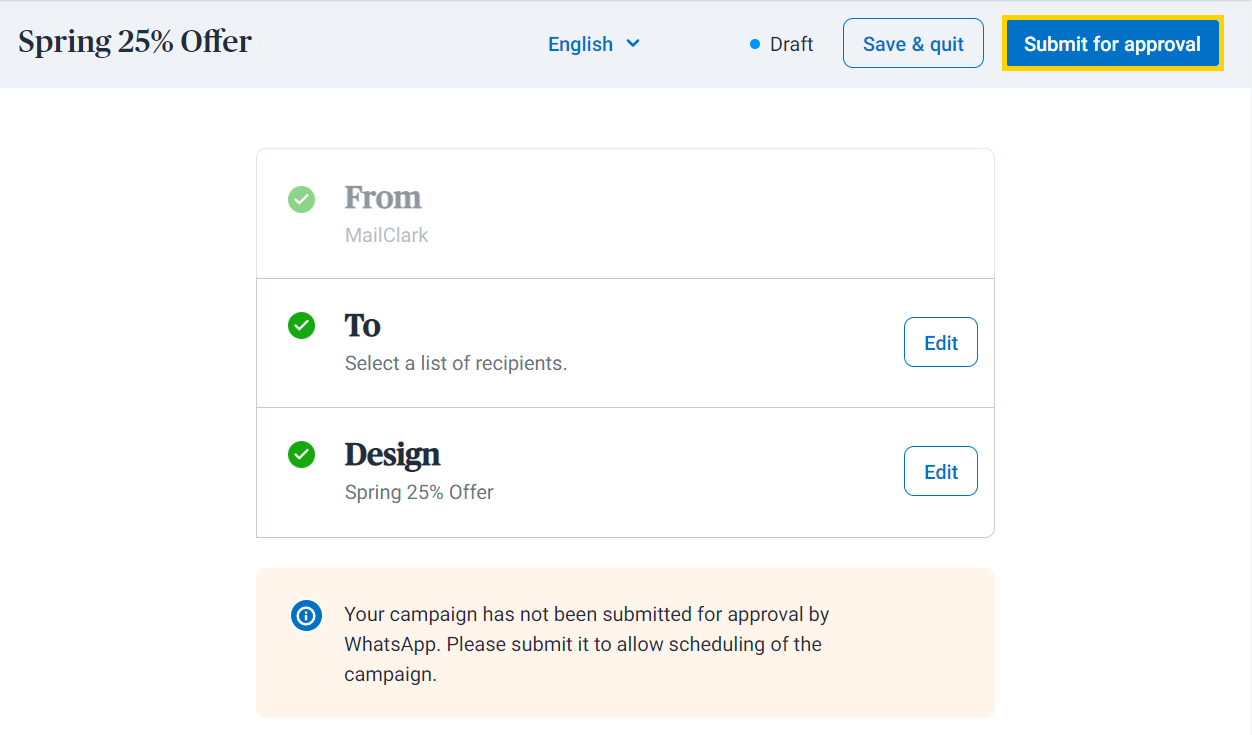The width and height of the screenshot is (1252, 735).
Task: Click the Spring 25% Offer campaign title
Action: pos(135,42)
